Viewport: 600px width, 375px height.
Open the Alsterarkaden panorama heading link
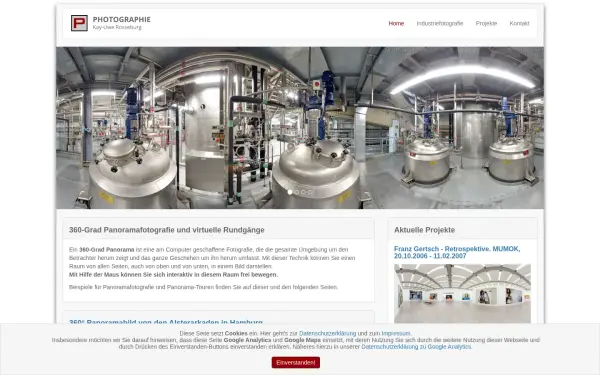[166, 322]
